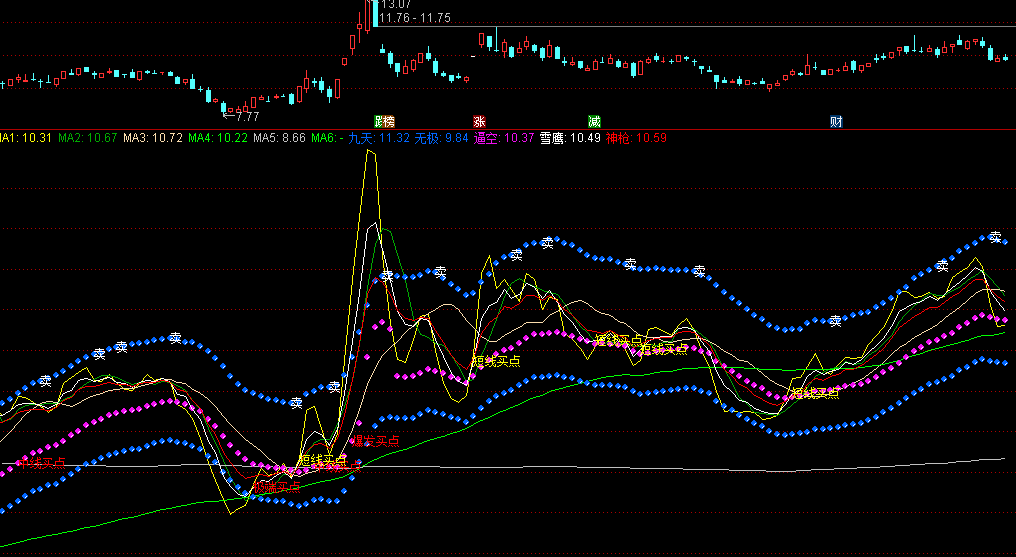Select the MA5: 8.66 indicator label
This screenshot has height=557, width=1016.
point(280,137)
